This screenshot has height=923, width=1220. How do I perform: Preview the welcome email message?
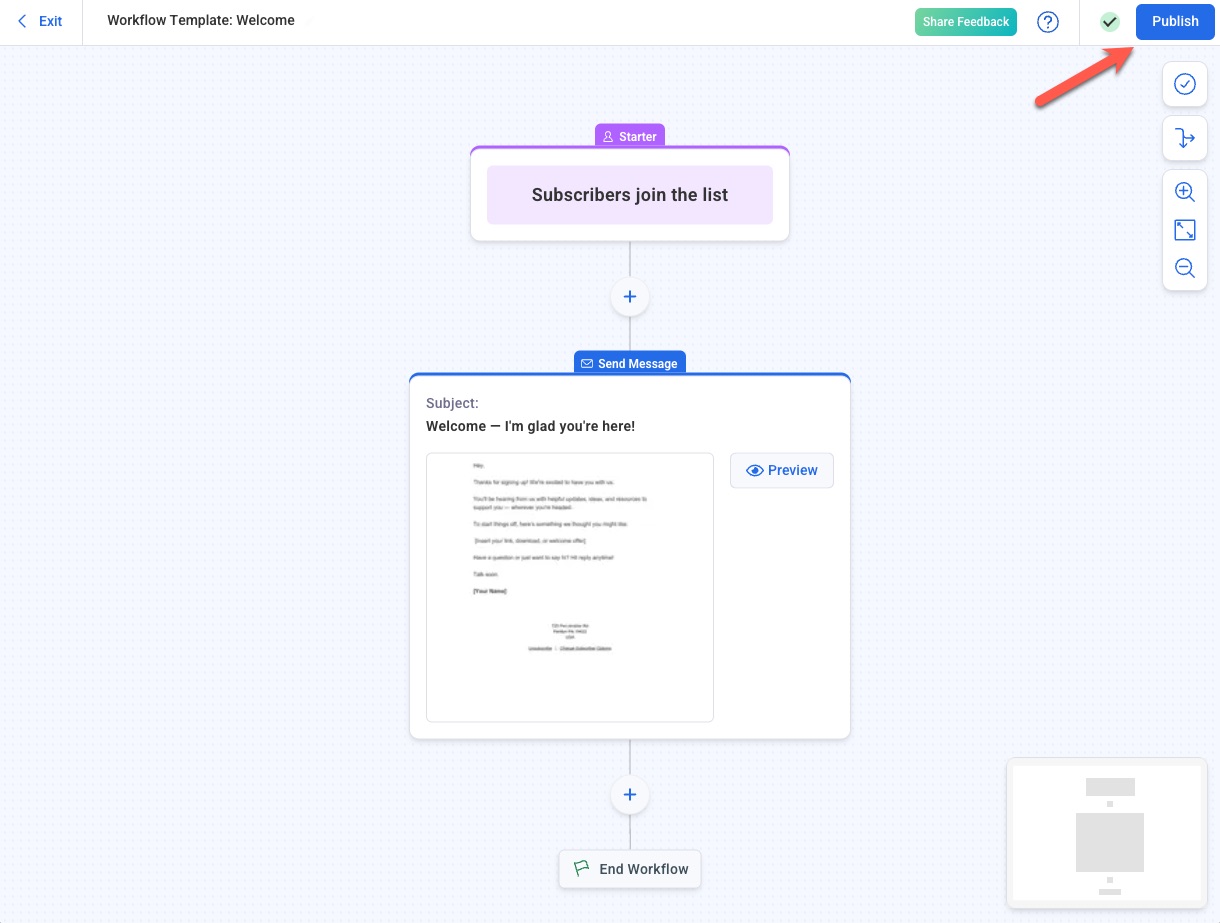(781, 470)
